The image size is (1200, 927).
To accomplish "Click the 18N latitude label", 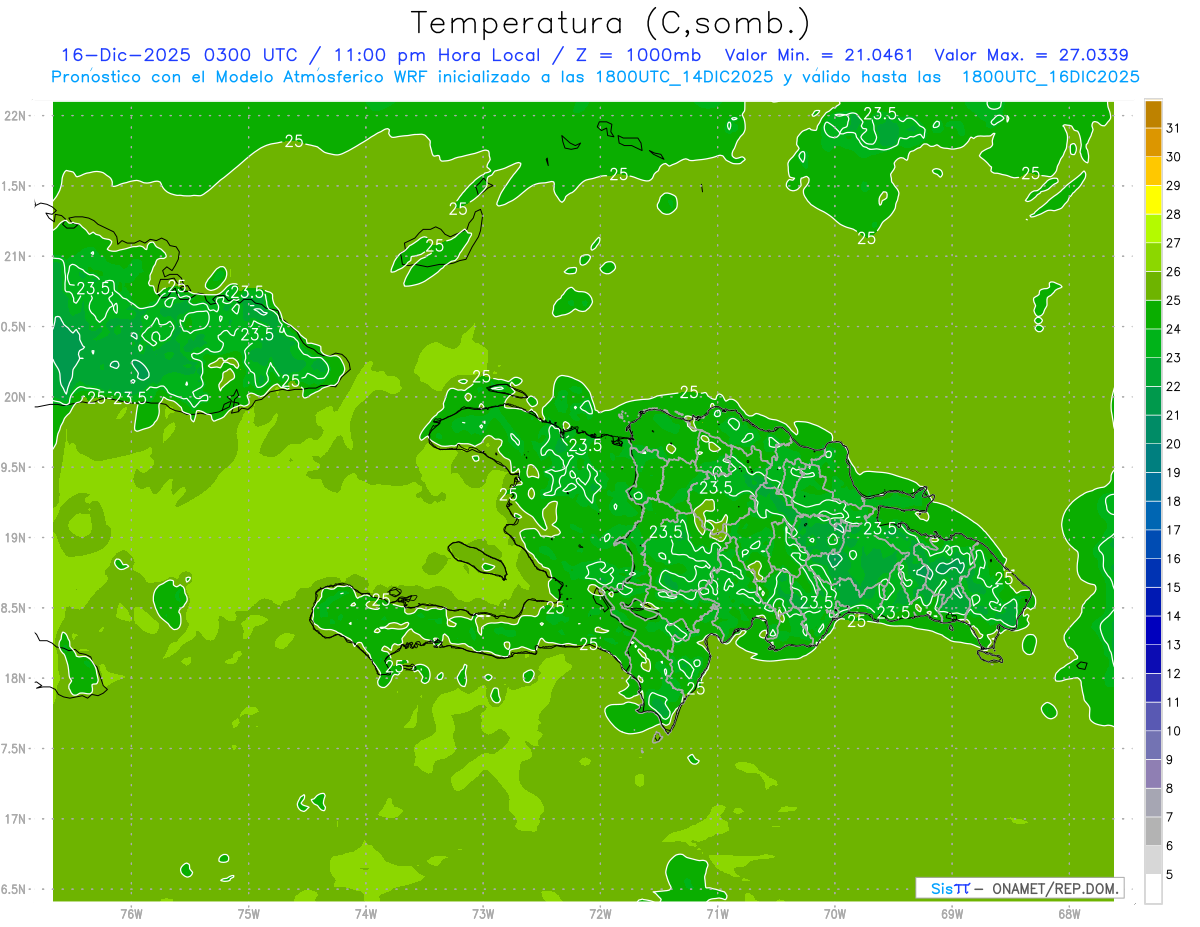I will [16, 679].
